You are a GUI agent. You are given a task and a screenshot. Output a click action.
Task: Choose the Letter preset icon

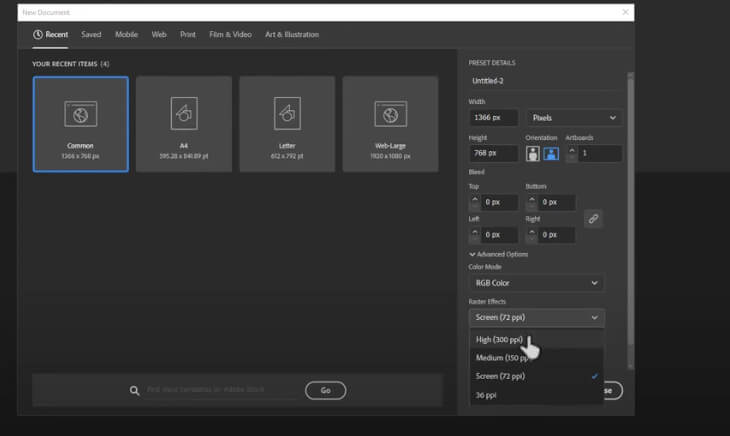[288, 113]
